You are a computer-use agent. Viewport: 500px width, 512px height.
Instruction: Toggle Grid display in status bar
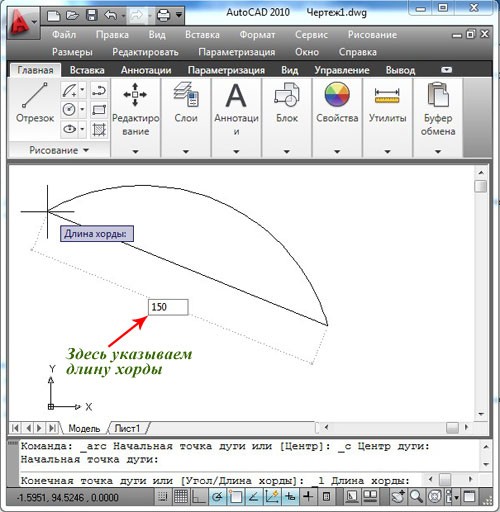coord(181,497)
